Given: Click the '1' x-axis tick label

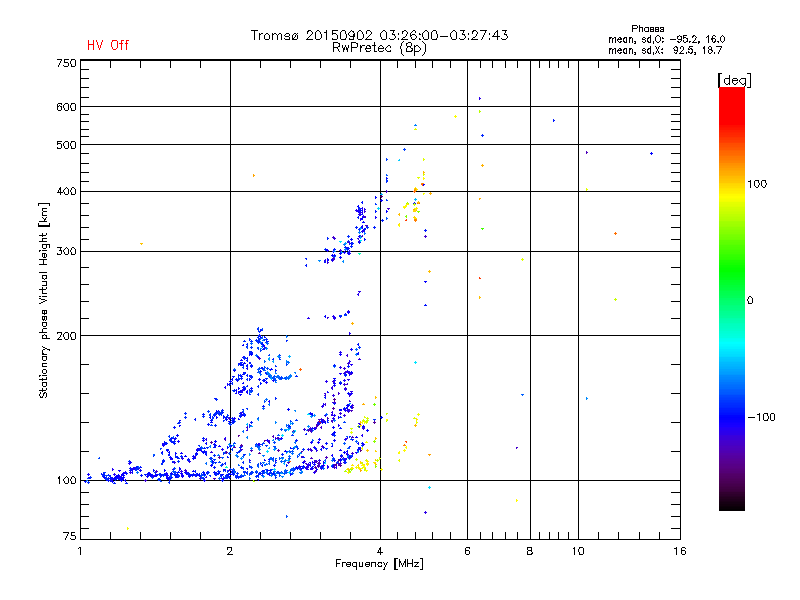Looking at the screenshot, I should [81, 551].
